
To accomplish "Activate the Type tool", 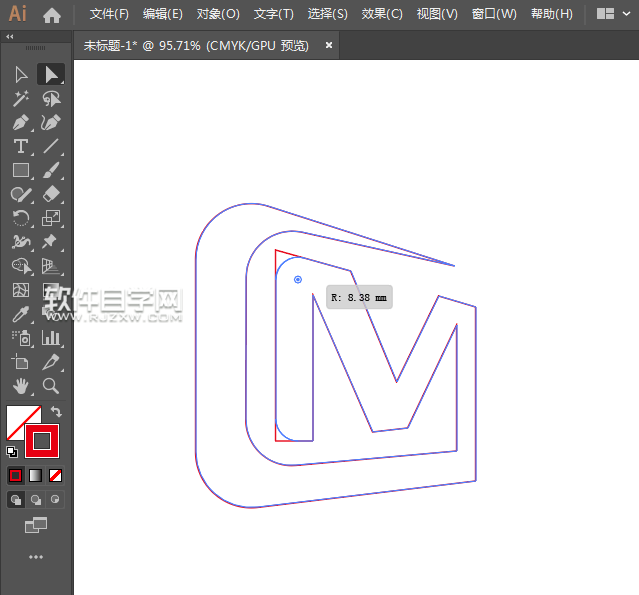I will pos(20,147).
